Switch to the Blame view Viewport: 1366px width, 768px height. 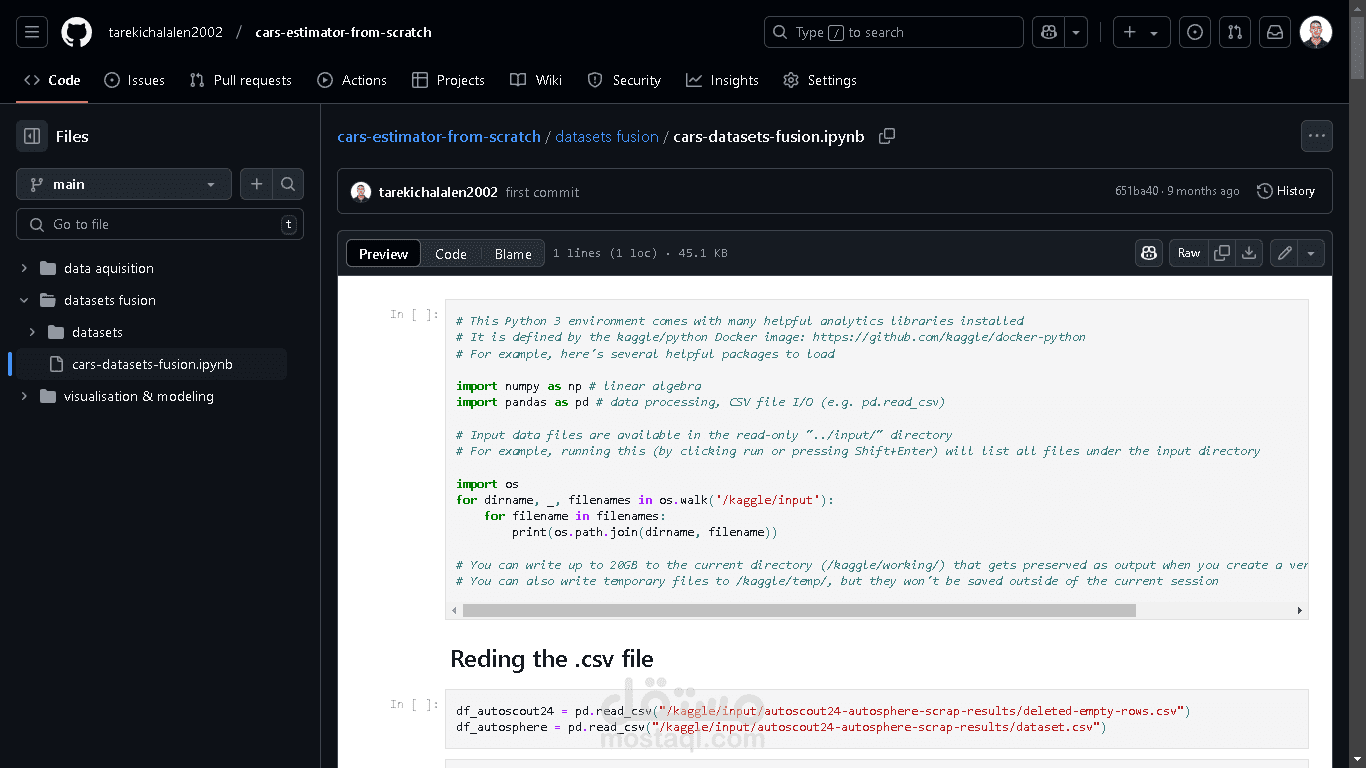513,254
